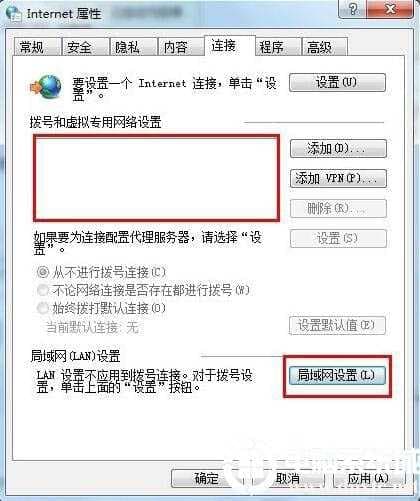420x501 pixels.
Task: Click the 设置(U) button
Action: (x=337, y=82)
